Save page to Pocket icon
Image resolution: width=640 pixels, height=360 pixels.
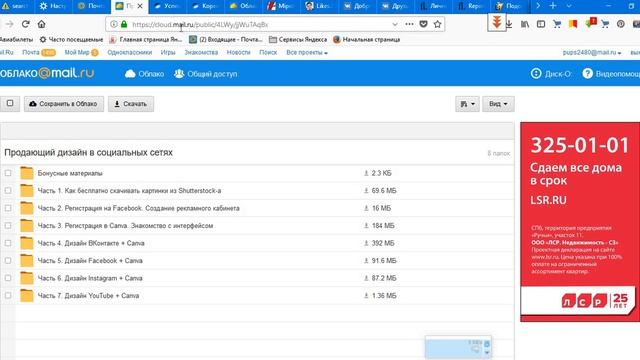pyautogui.click(x=424, y=24)
